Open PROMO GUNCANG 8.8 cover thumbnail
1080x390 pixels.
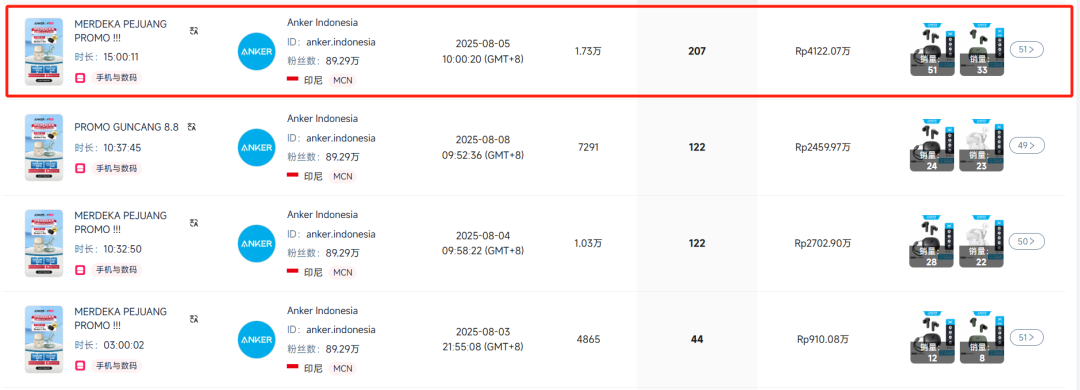point(44,147)
